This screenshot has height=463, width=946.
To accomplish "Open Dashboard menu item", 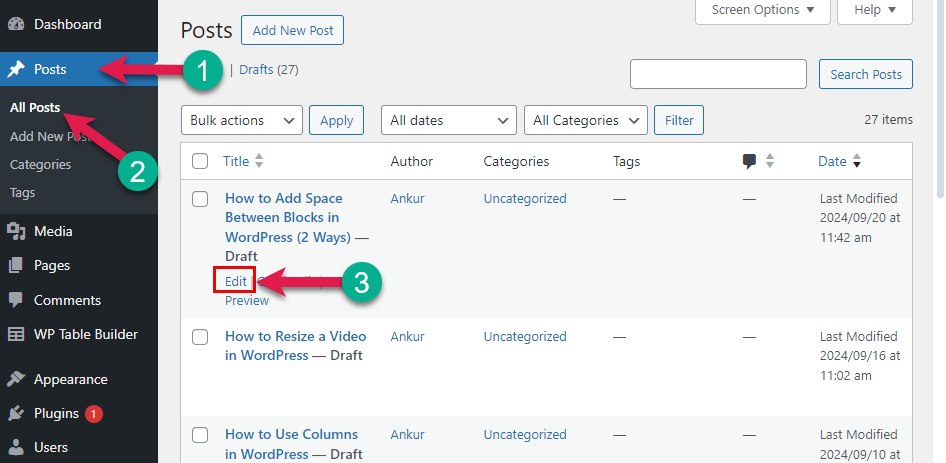I will point(79,24).
